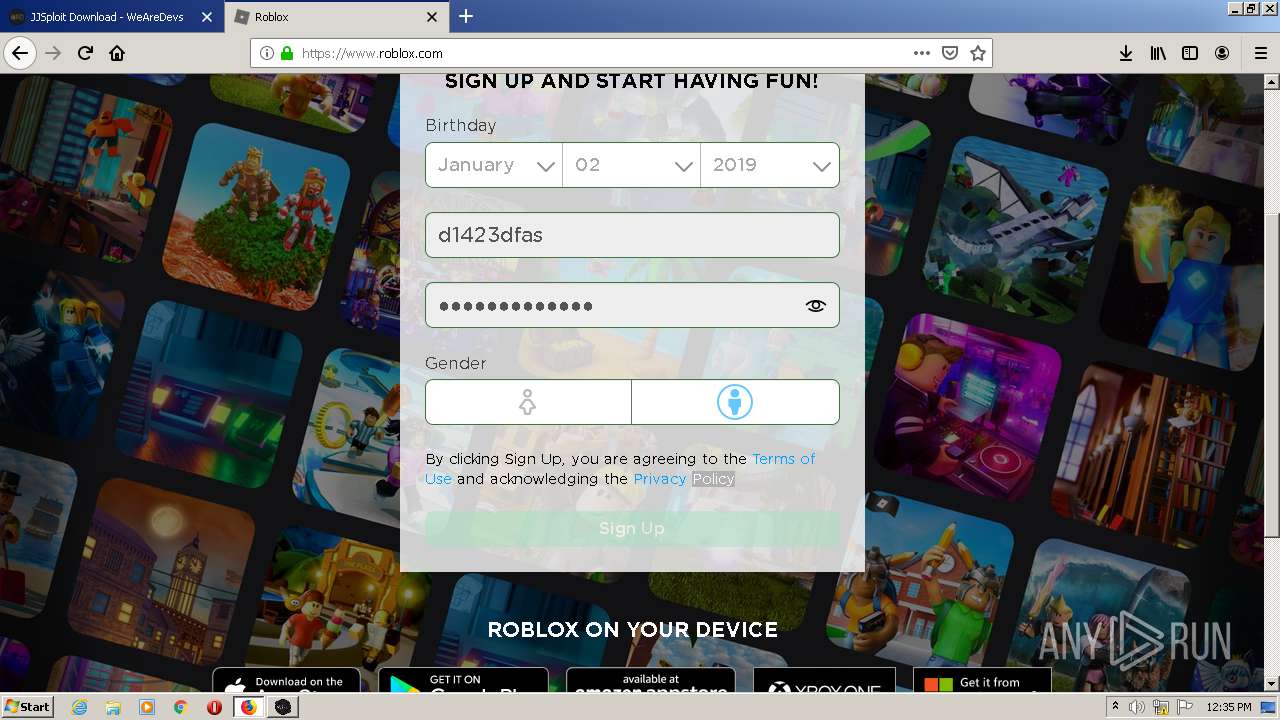Click the dark round app taskbar button

coord(283,707)
